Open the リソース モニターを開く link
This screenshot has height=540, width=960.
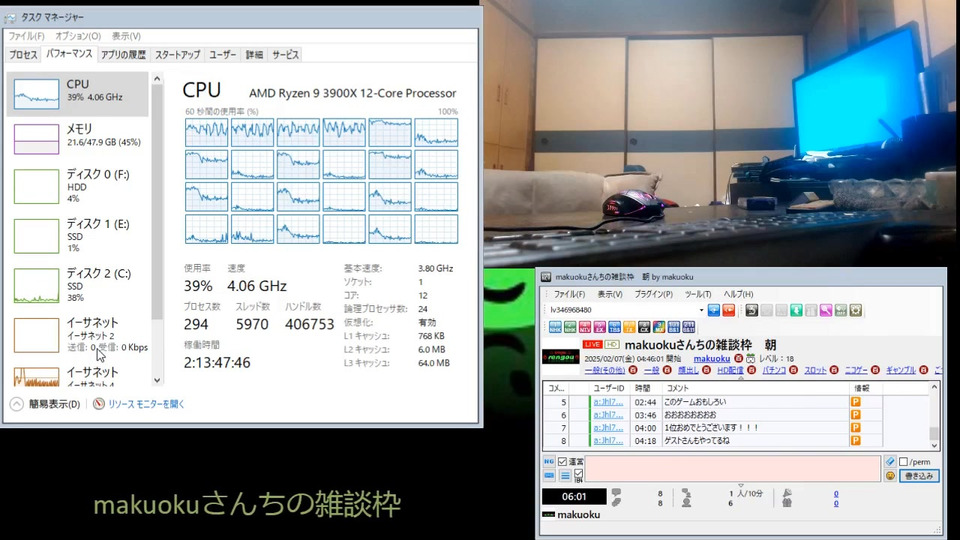[146, 404]
